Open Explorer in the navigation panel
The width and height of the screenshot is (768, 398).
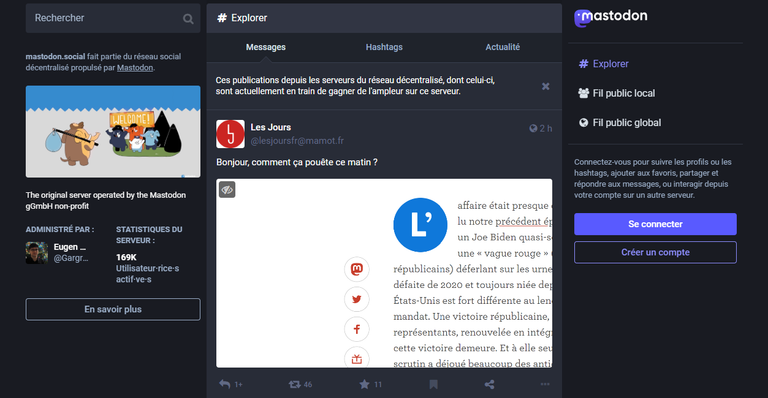(x=604, y=64)
